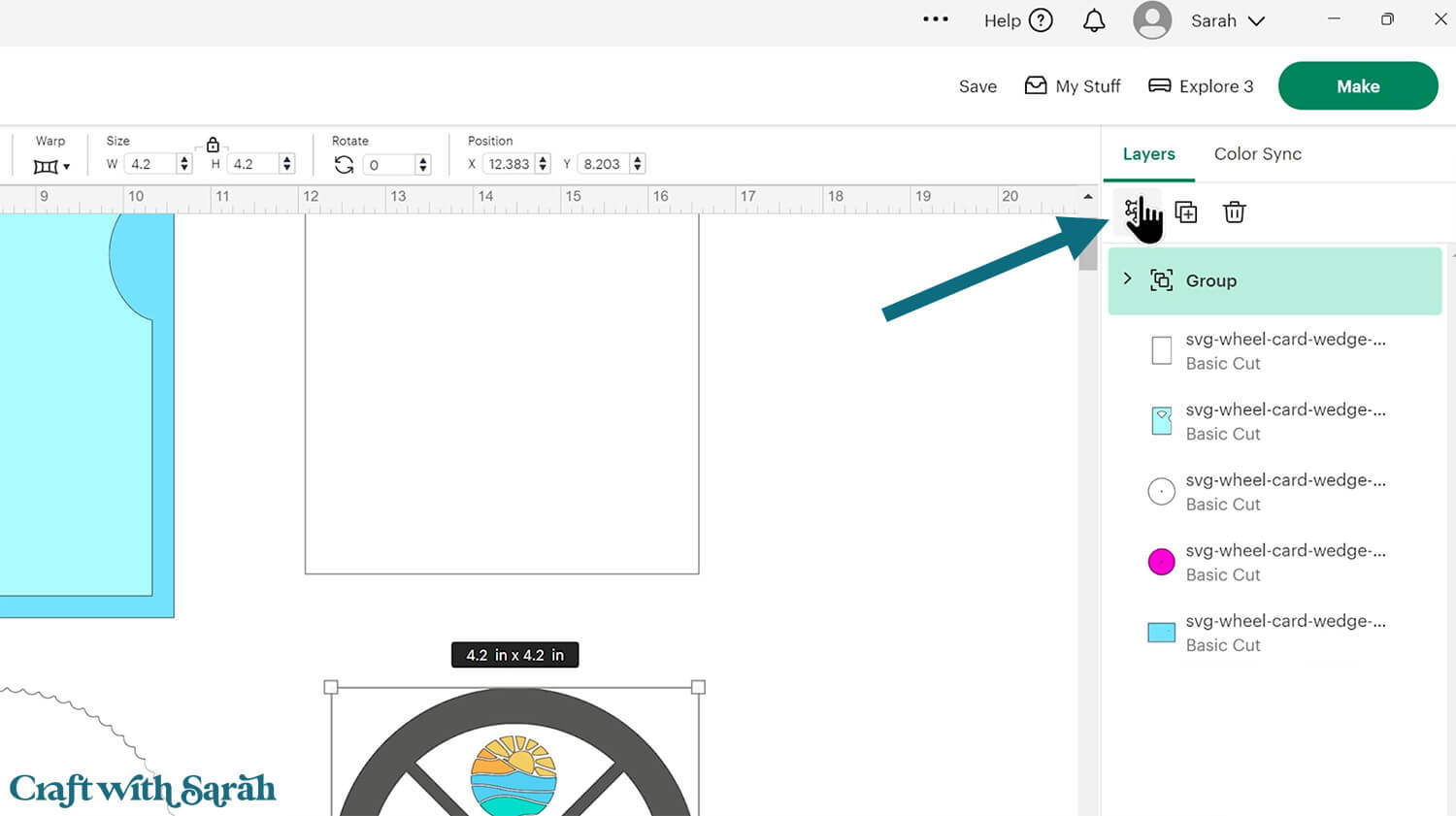Viewport: 1456px width, 816px height.
Task: Click the Ungroup icon in Layers panel
Action: click(x=1133, y=211)
